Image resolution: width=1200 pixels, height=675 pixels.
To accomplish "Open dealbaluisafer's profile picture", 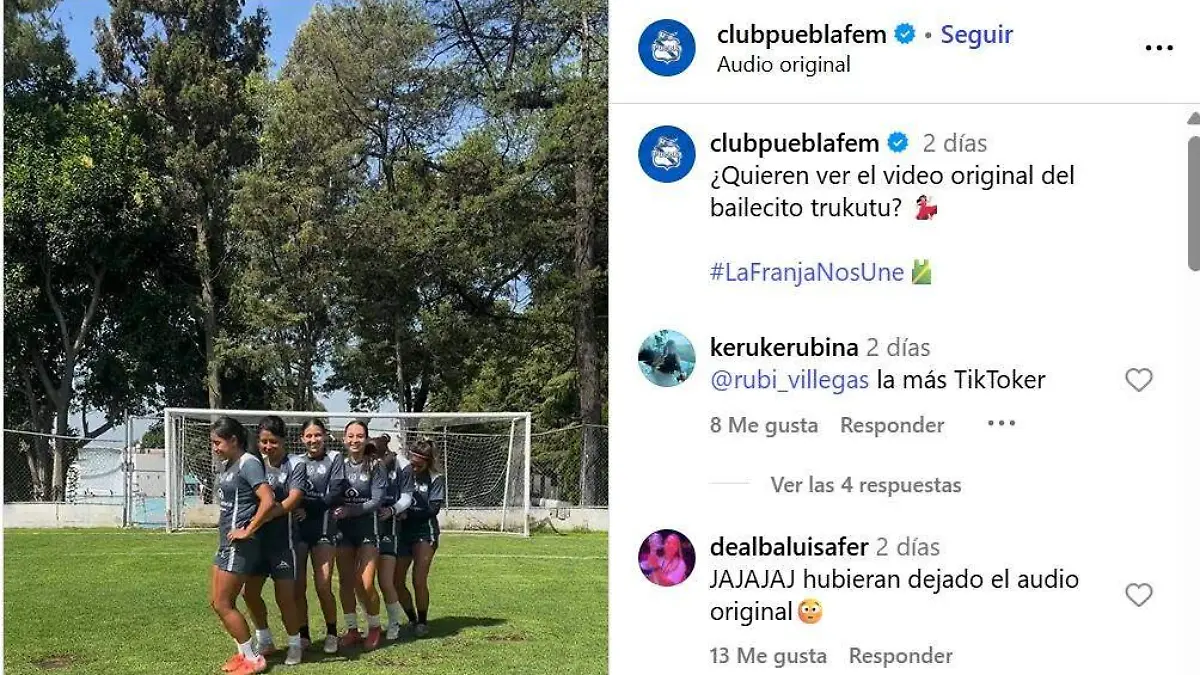I will (667, 557).
